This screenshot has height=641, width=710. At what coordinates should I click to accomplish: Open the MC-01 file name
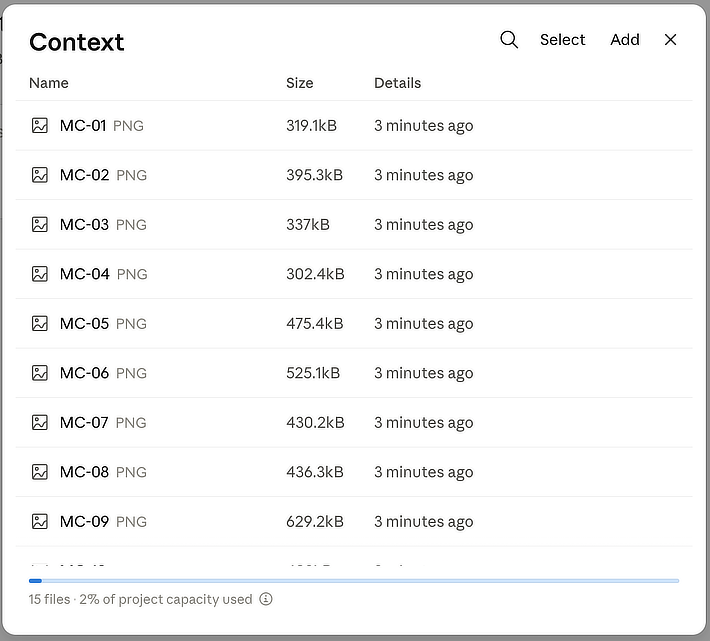[x=83, y=125]
